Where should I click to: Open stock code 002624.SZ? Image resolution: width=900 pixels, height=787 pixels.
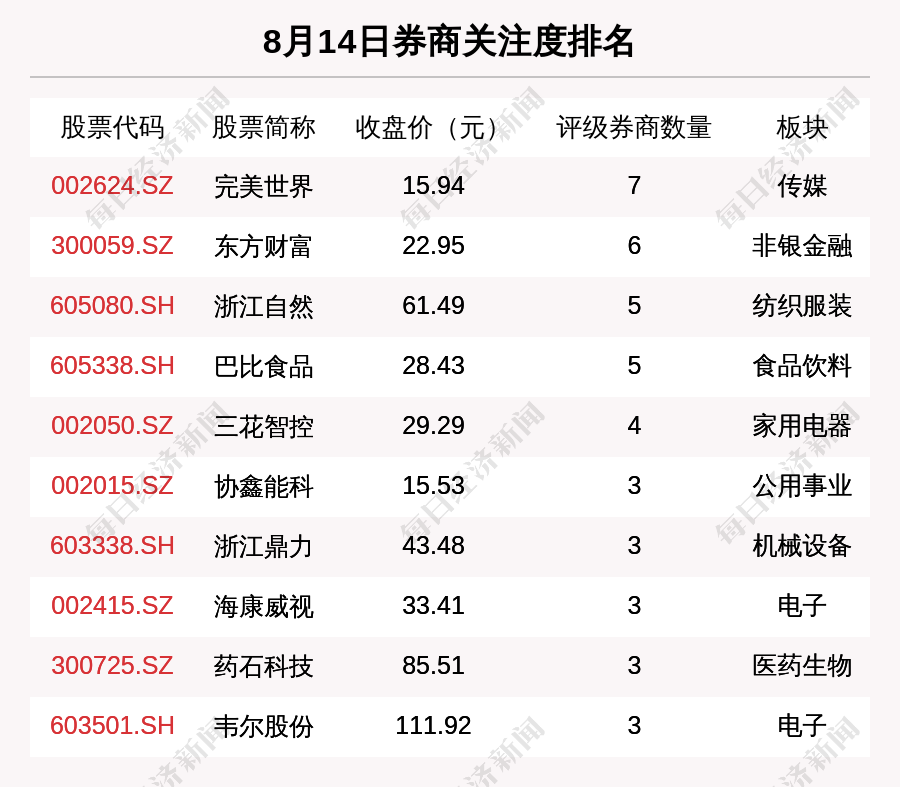pyautogui.click(x=112, y=186)
